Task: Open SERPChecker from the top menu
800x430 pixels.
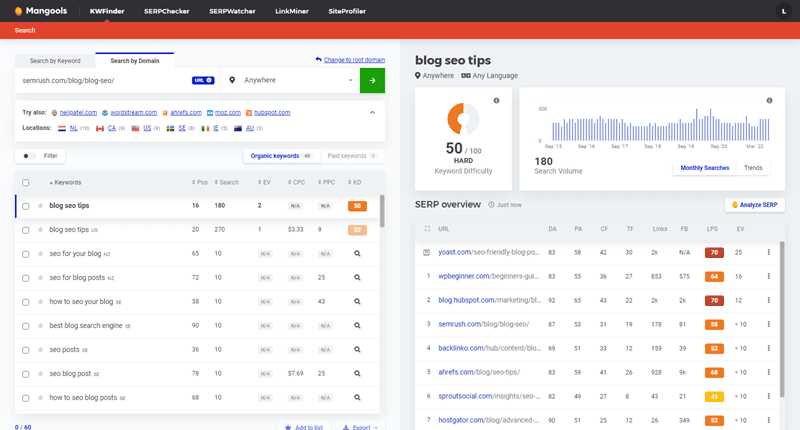Action: pyautogui.click(x=166, y=11)
